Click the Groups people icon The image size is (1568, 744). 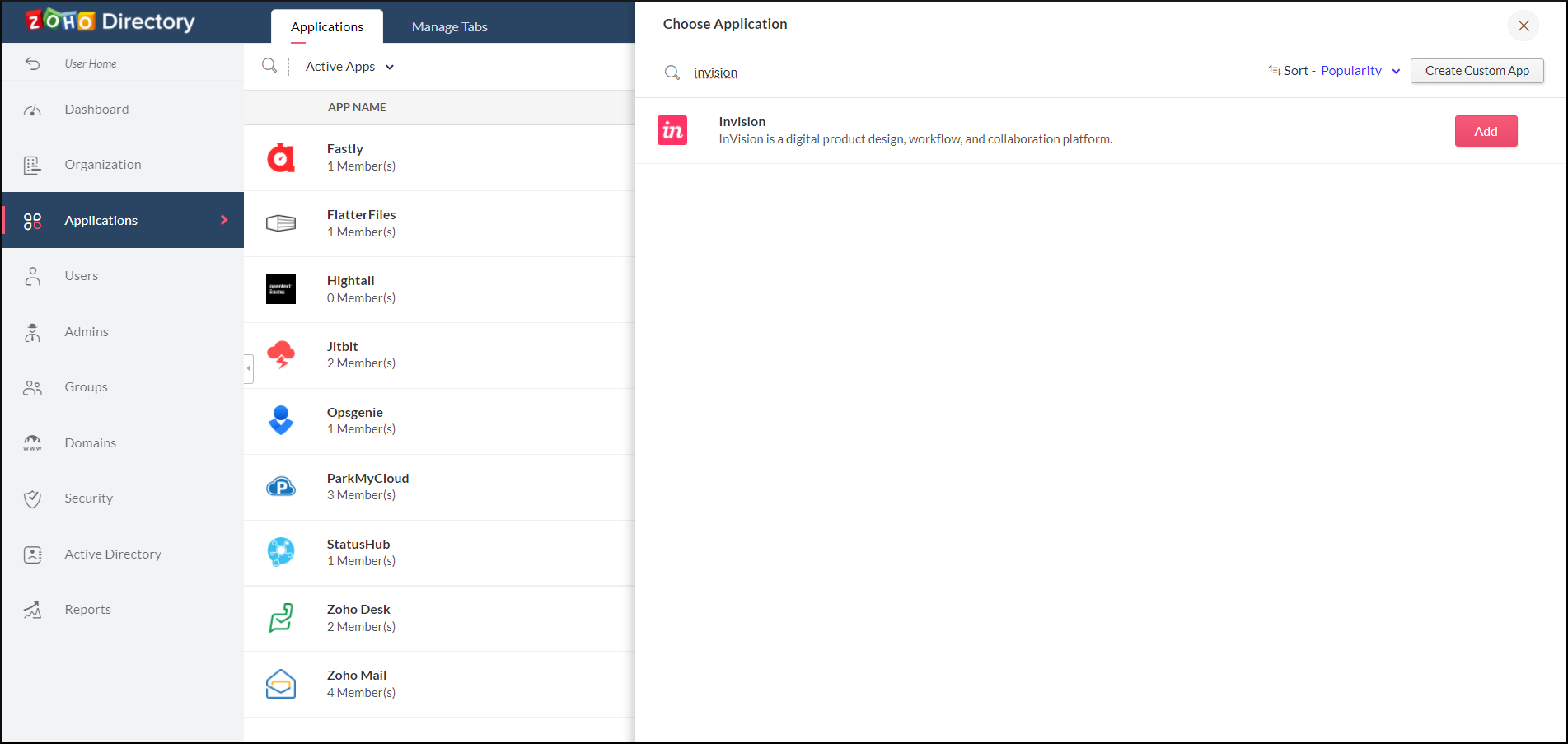32,387
